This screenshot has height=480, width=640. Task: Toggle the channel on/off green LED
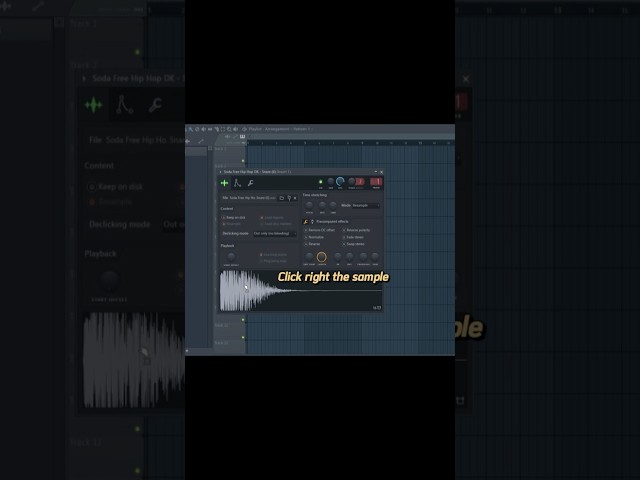coord(320,182)
